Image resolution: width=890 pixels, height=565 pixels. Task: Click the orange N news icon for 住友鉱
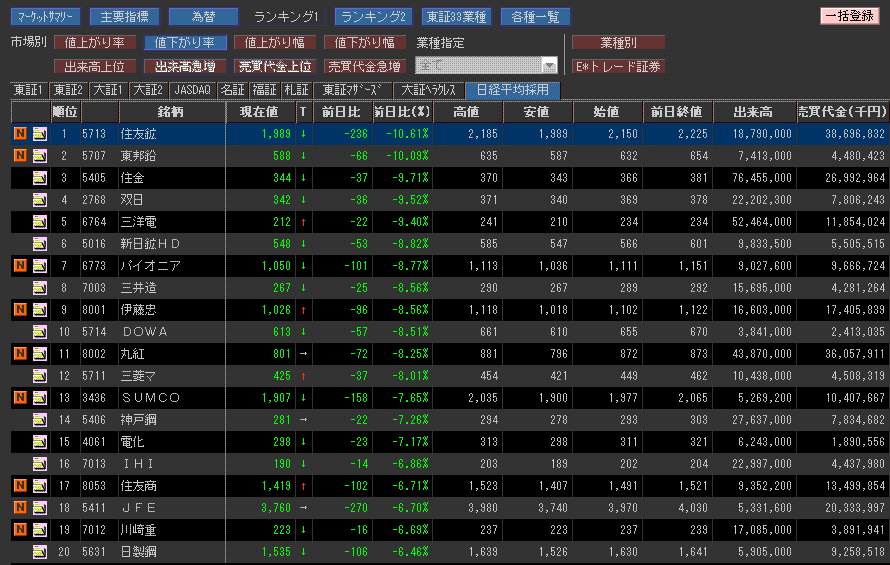click(20, 133)
